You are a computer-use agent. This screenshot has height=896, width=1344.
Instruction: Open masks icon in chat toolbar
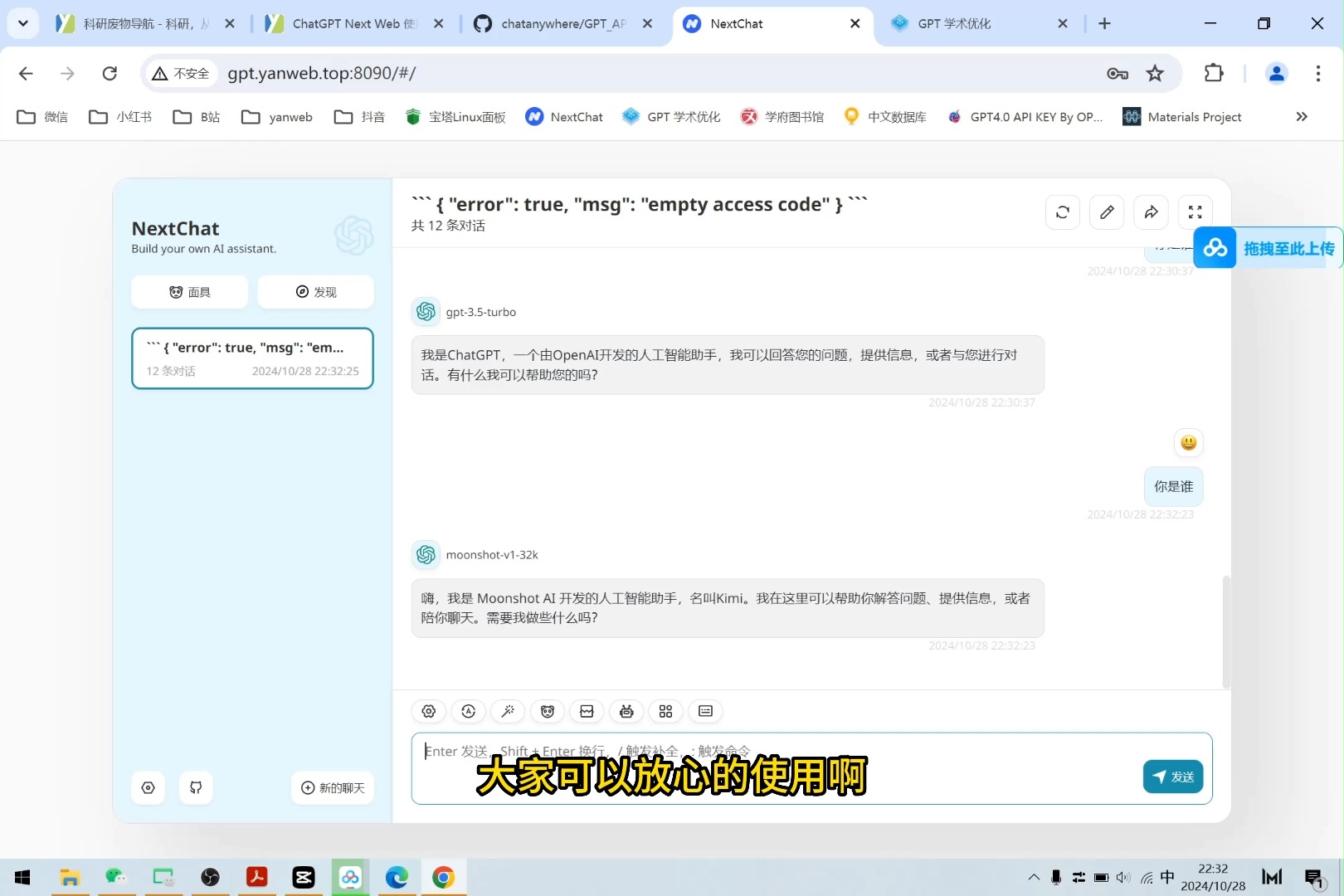pyautogui.click(x=548, y=711)
